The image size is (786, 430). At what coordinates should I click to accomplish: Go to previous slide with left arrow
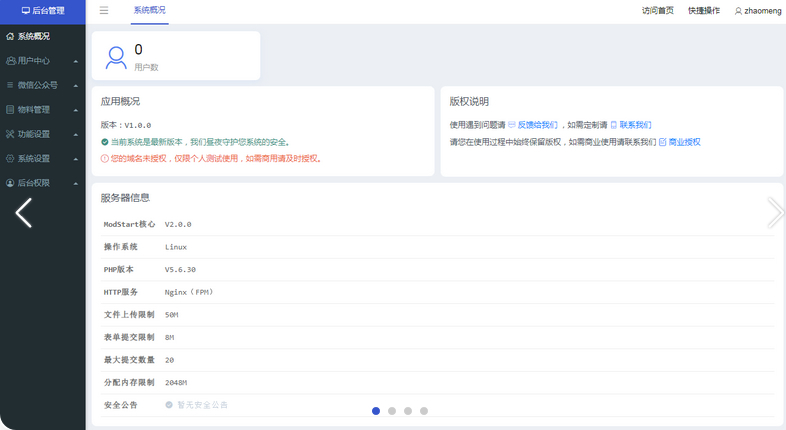(24, 212)
